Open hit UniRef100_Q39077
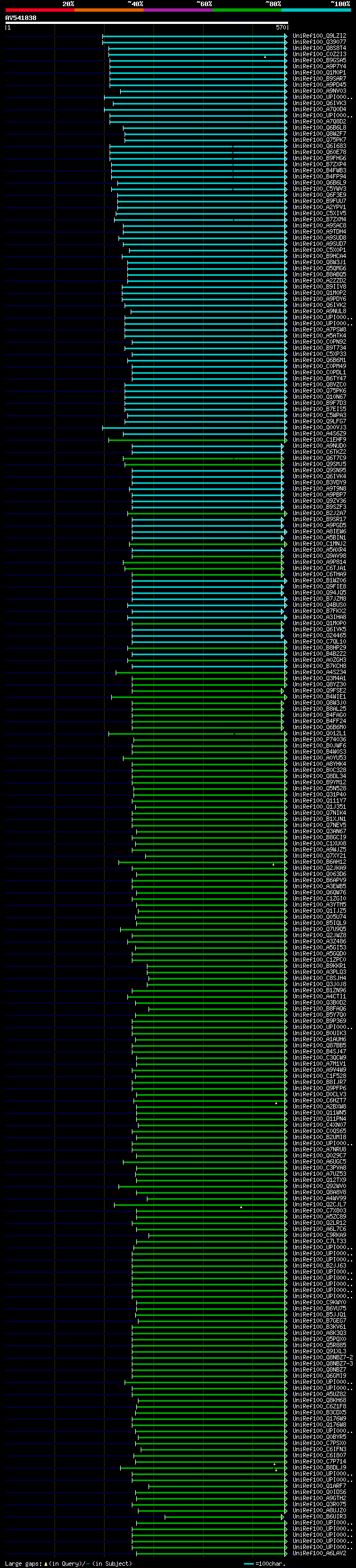Screen dimensions: 356x1568 click(319, 42)
